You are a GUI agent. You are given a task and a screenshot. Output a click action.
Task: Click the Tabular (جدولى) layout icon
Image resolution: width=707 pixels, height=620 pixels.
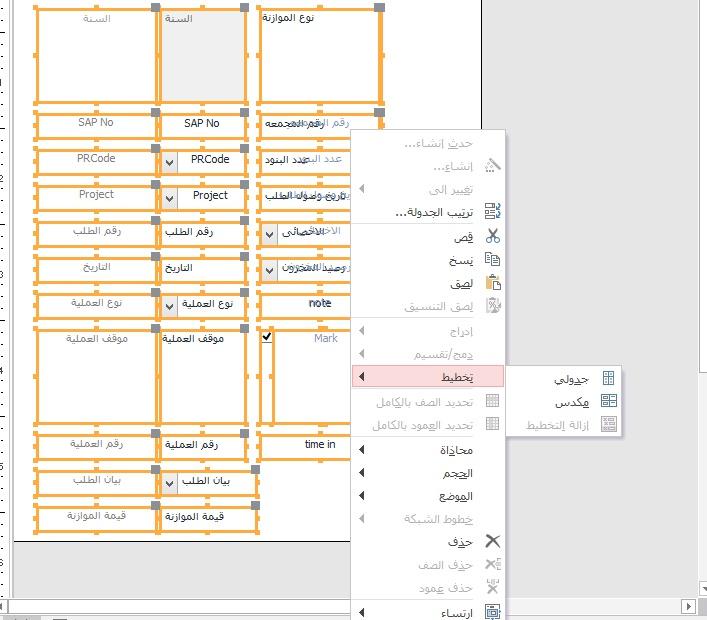pos(608,378)
